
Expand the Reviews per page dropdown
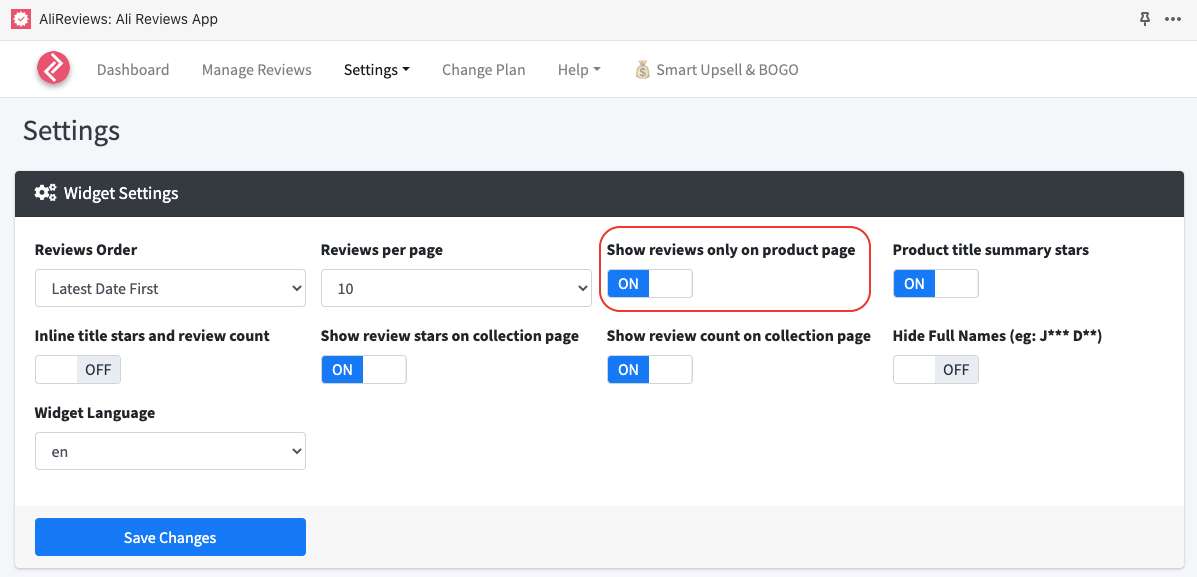456,288
